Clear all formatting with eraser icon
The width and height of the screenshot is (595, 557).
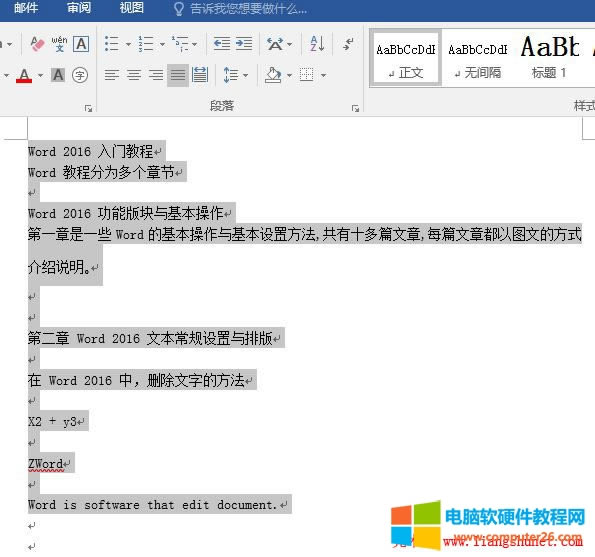pyautogui.click(x=37, y=44)
